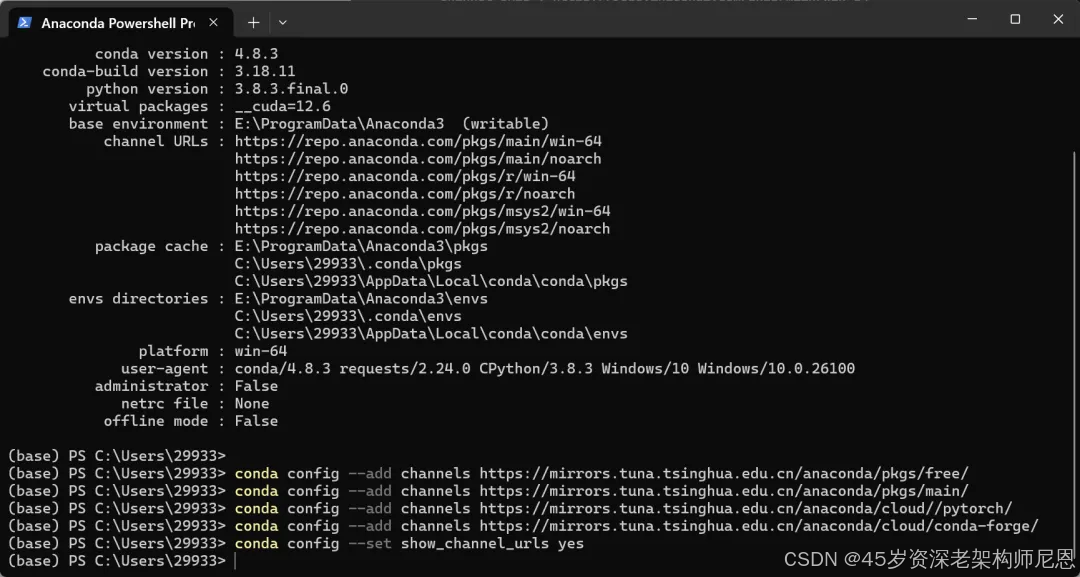Click the last prompt line with cursor

pos(121,561)
